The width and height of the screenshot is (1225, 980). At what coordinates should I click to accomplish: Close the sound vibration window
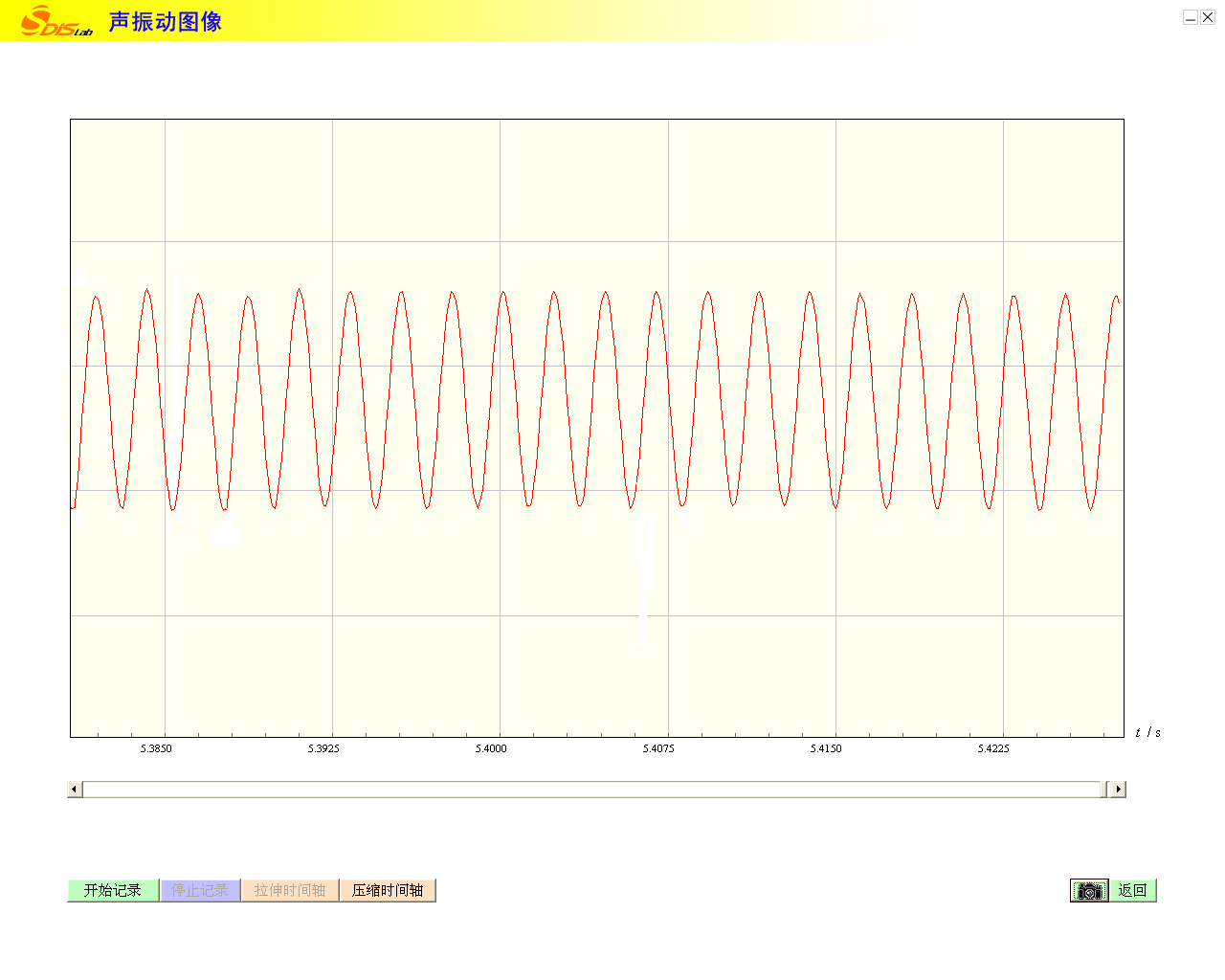pyautogui.click(x=1208, y=17)
